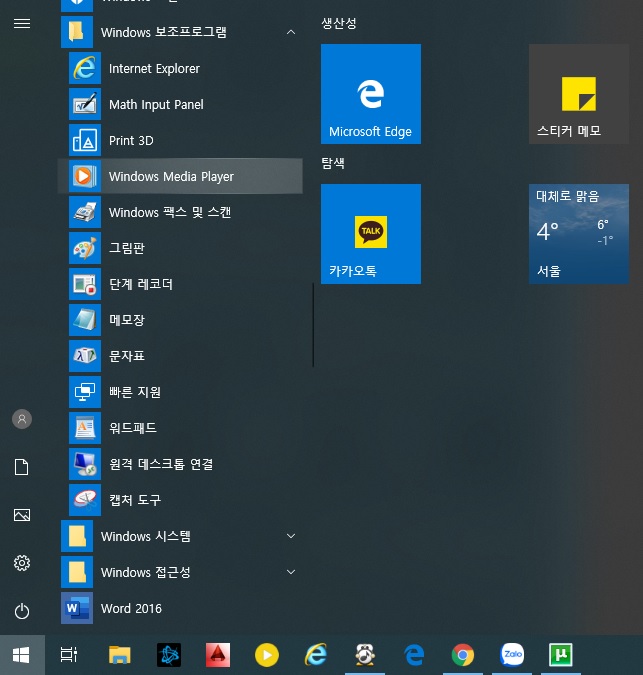Screen dimensions: 643x675
Task: Click the 그림판 paint icon
Action: pos(85,248)
